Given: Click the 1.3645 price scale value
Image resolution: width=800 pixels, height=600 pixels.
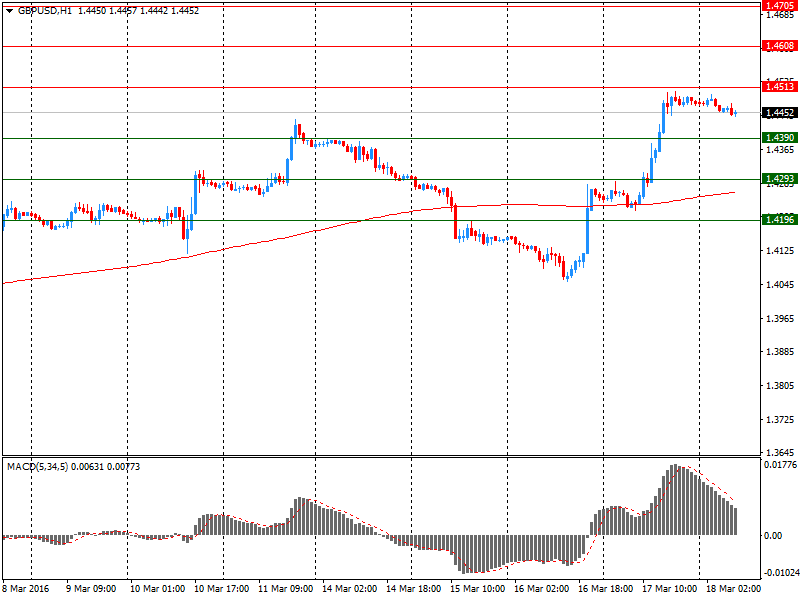Looking at the screenshot, I should pyautogui.click(x=780, y=452).
